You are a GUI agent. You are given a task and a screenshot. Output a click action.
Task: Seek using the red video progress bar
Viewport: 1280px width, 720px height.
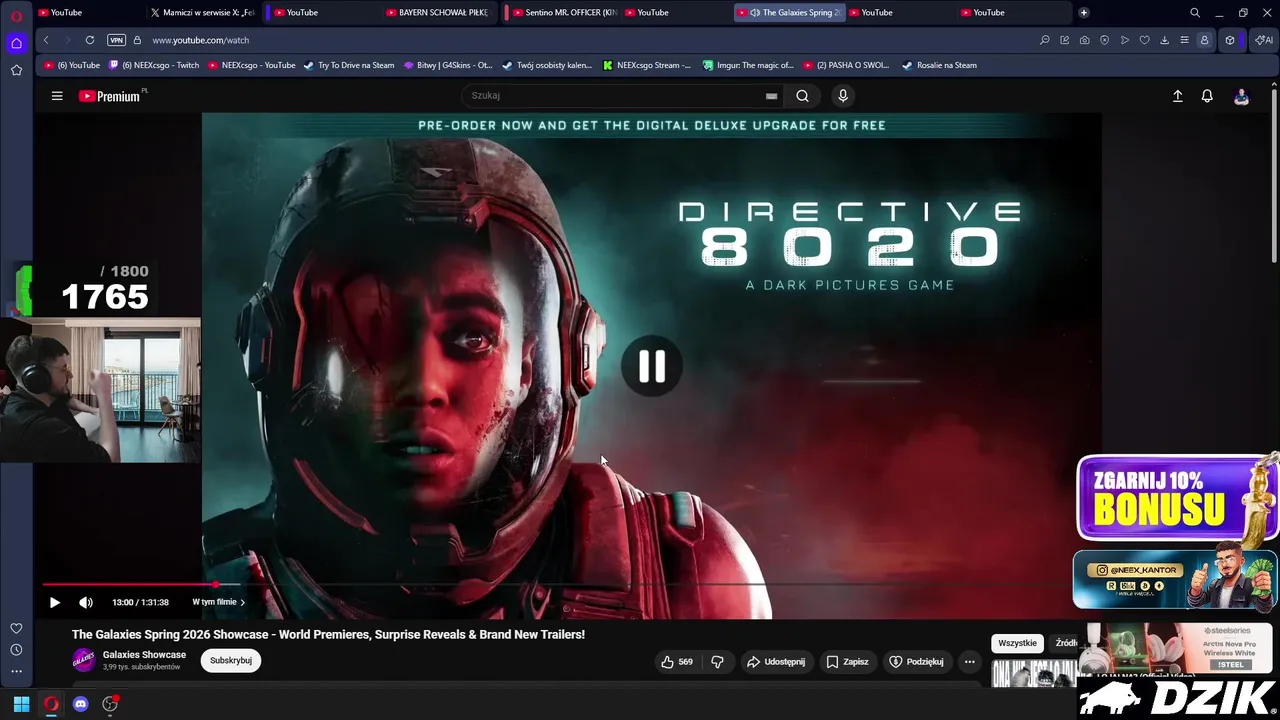coord(129,584)
